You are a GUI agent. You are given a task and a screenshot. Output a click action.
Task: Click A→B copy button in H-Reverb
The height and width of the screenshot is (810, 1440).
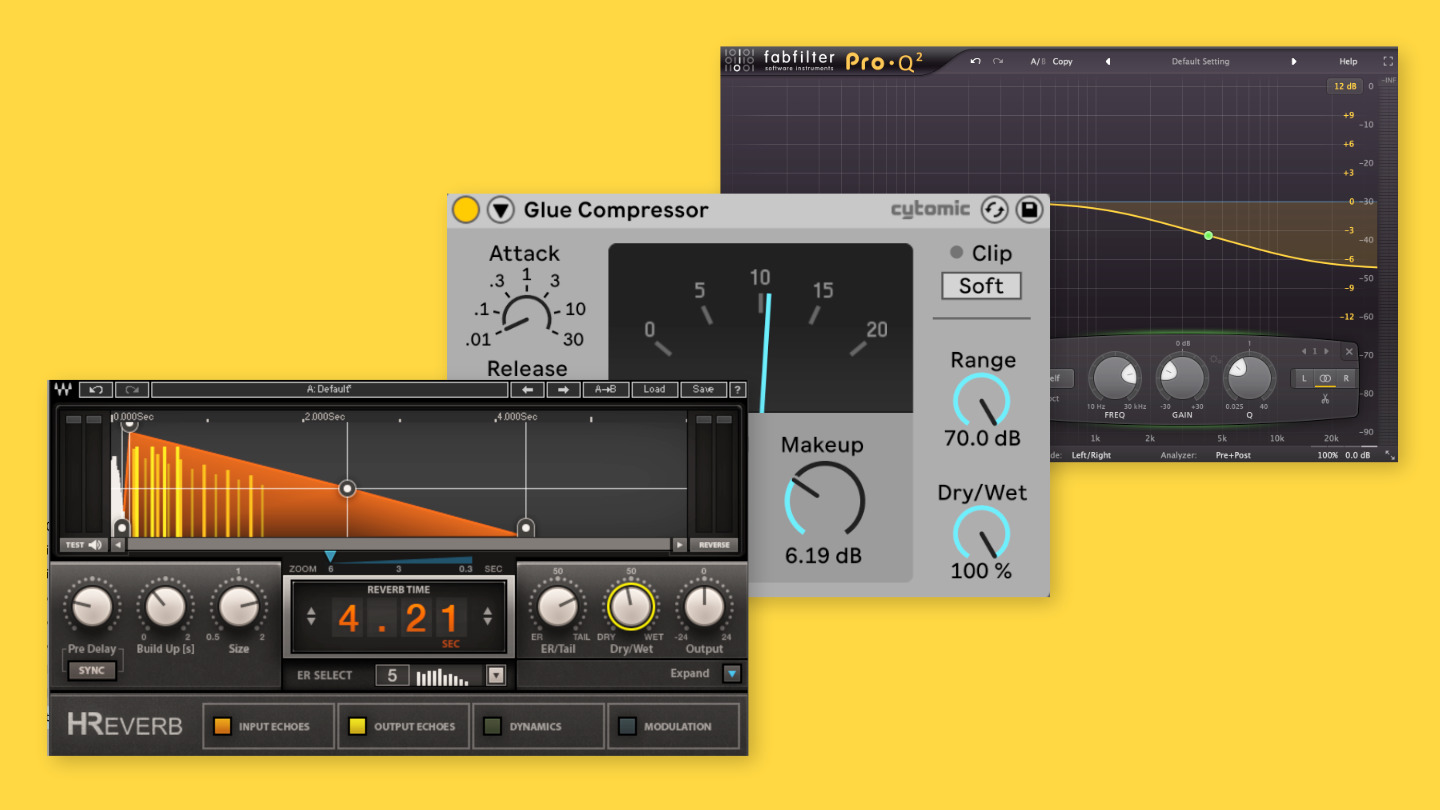[x=605, y=390]
